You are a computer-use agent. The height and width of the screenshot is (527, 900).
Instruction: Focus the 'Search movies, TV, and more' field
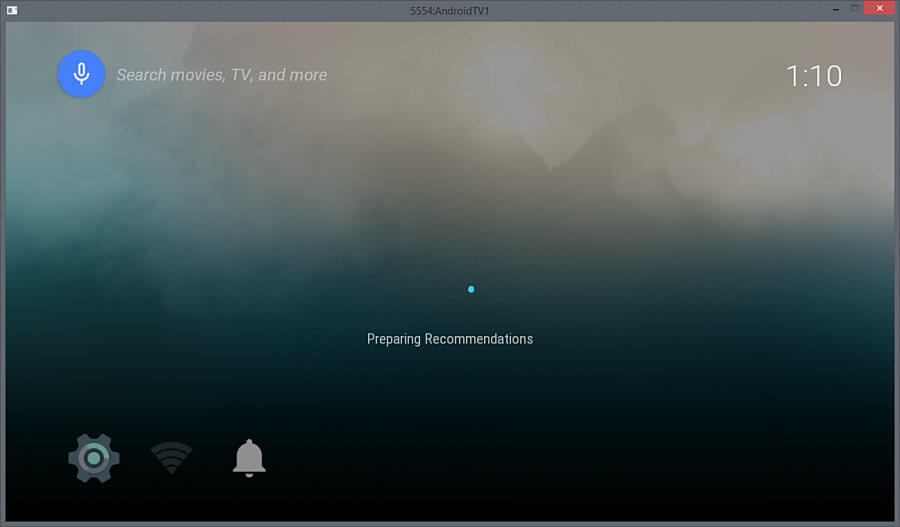(222, 75)
